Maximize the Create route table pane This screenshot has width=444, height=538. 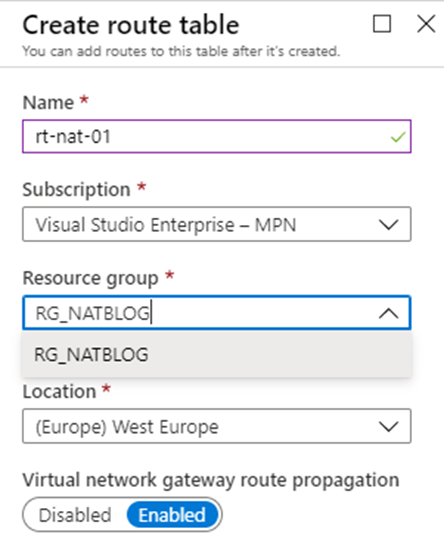tap(382, 24)
